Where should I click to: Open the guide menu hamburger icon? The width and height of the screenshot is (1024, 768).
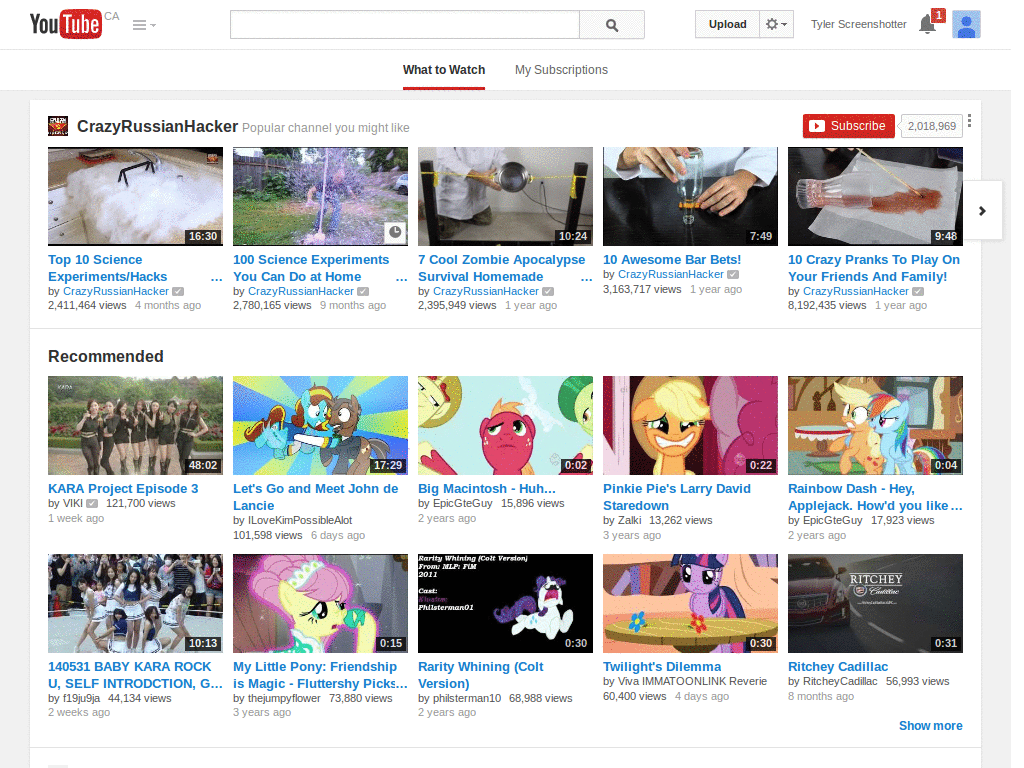[144, 25]
